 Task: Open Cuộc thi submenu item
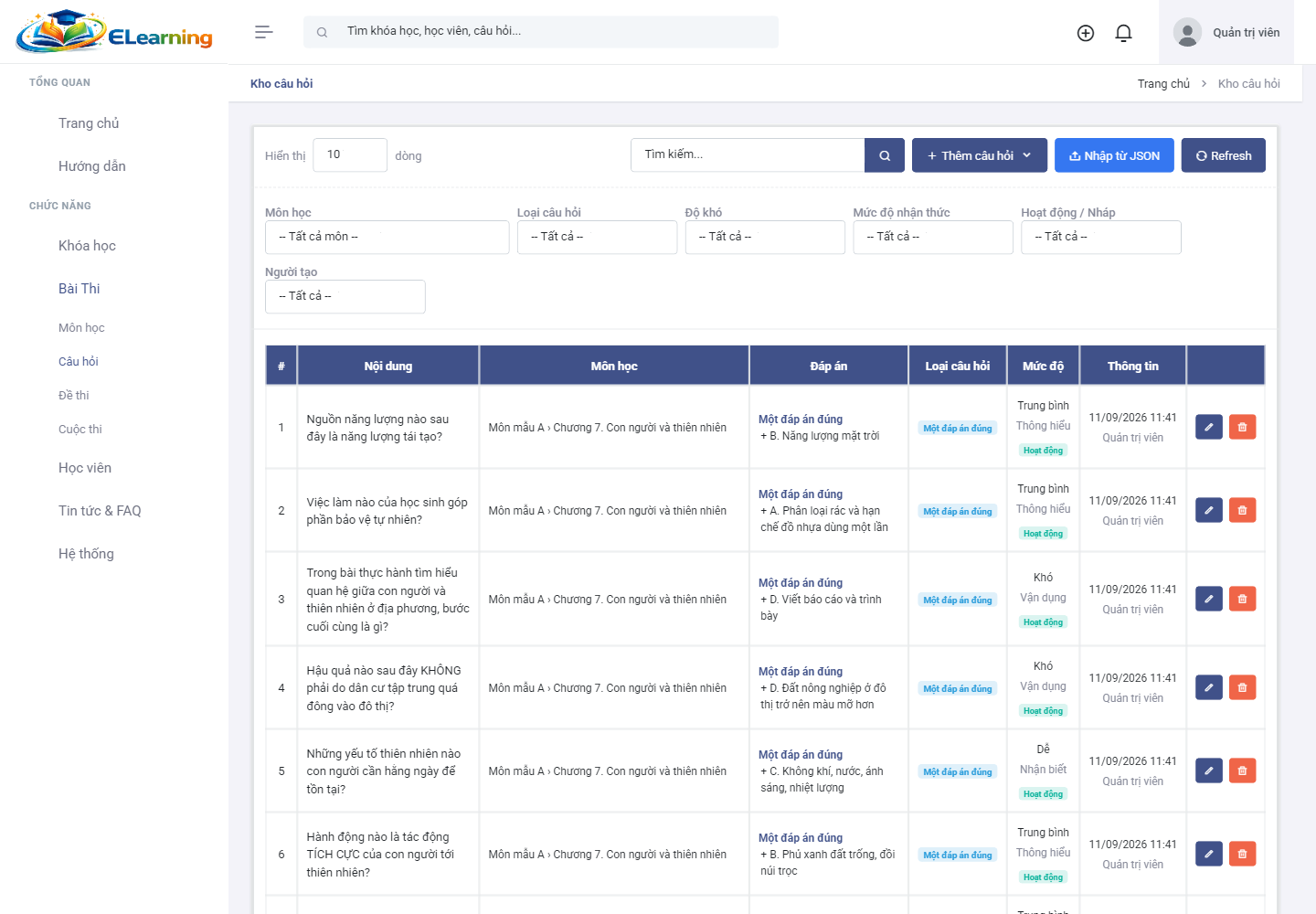(x=80, y=430)
